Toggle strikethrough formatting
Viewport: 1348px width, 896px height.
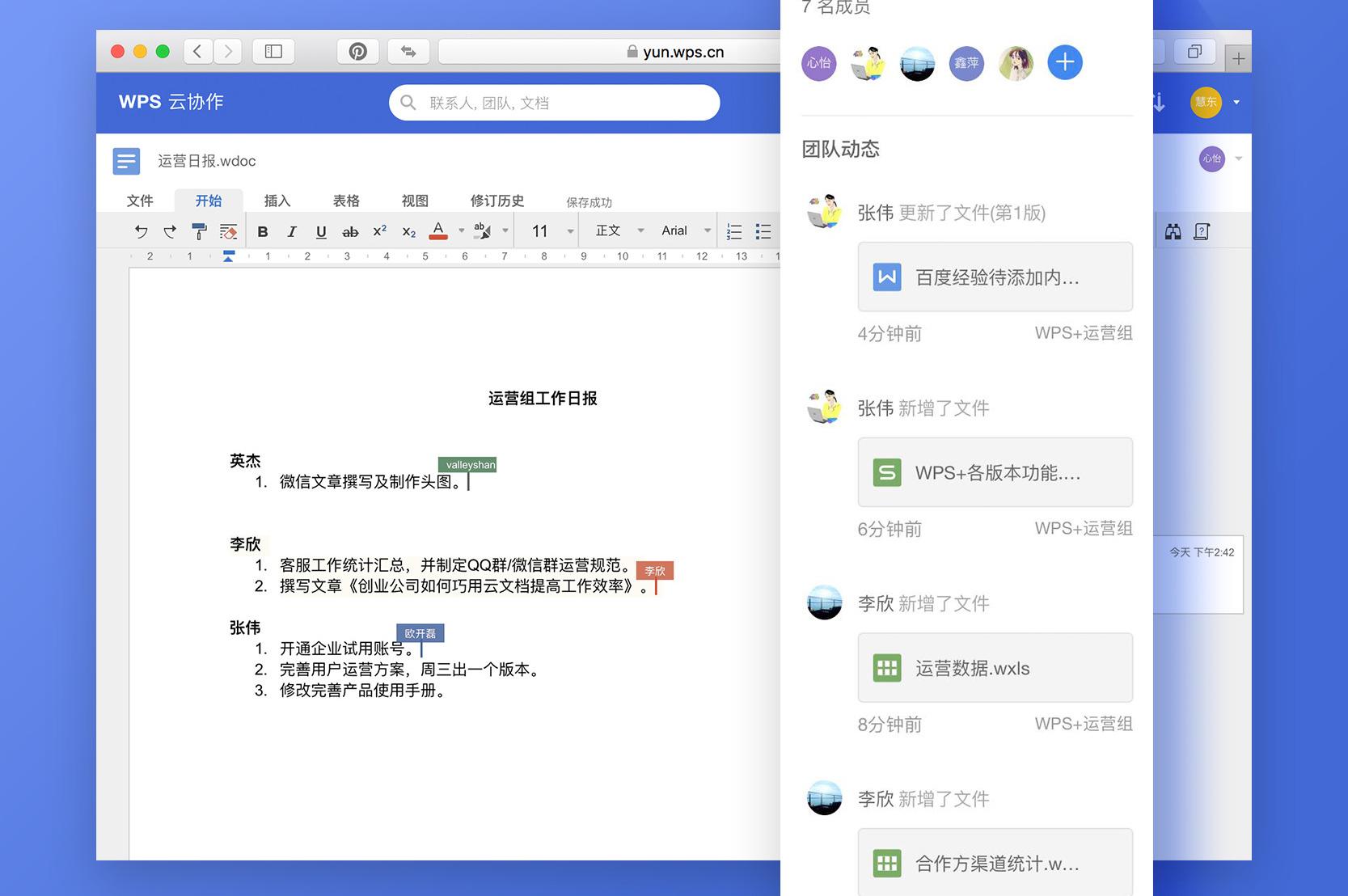350,231
